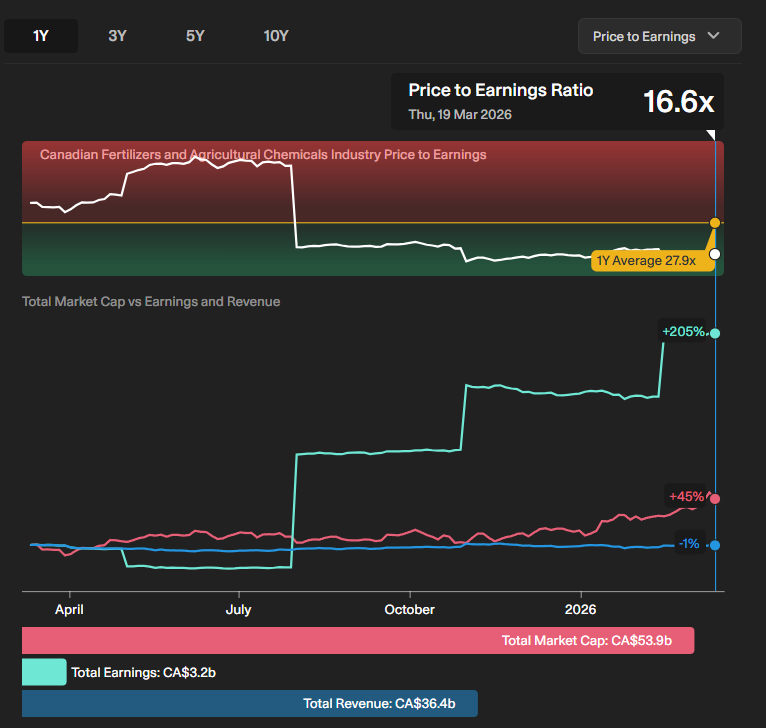Click the 16.6x ratio tooltip value

[x=677, y=102]
